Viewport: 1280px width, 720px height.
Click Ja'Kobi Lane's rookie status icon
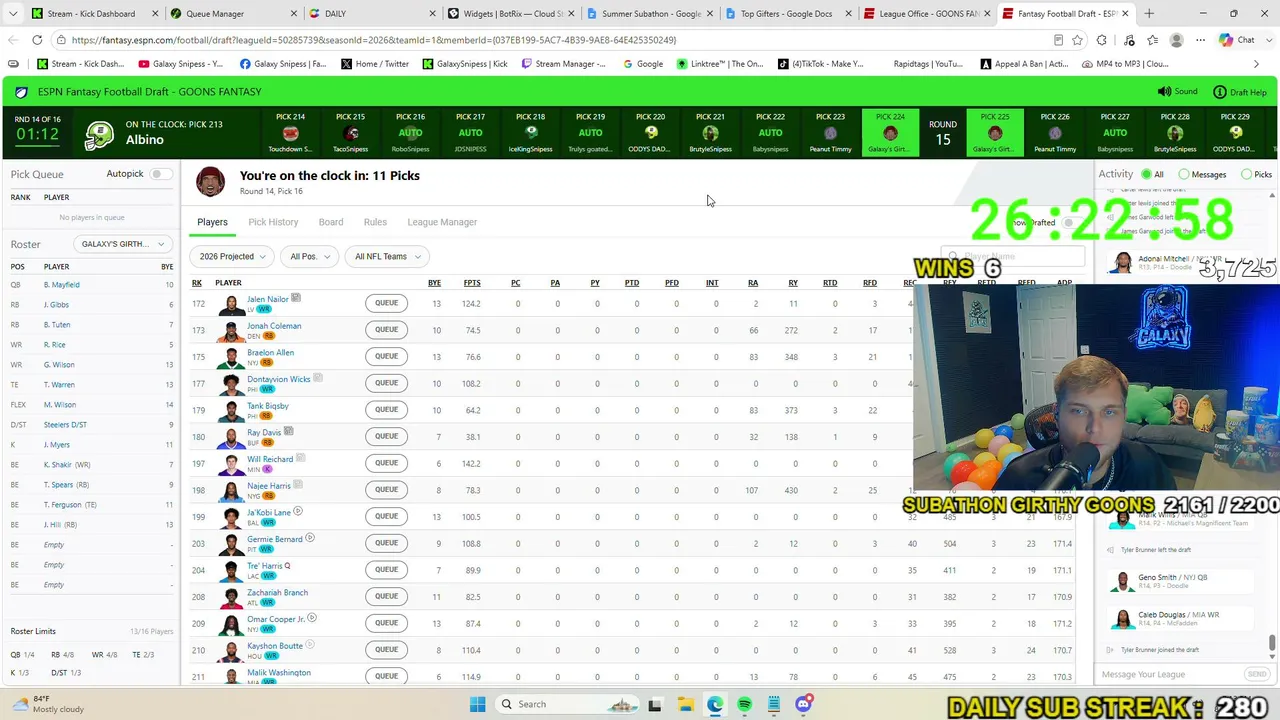coord(298,511)
